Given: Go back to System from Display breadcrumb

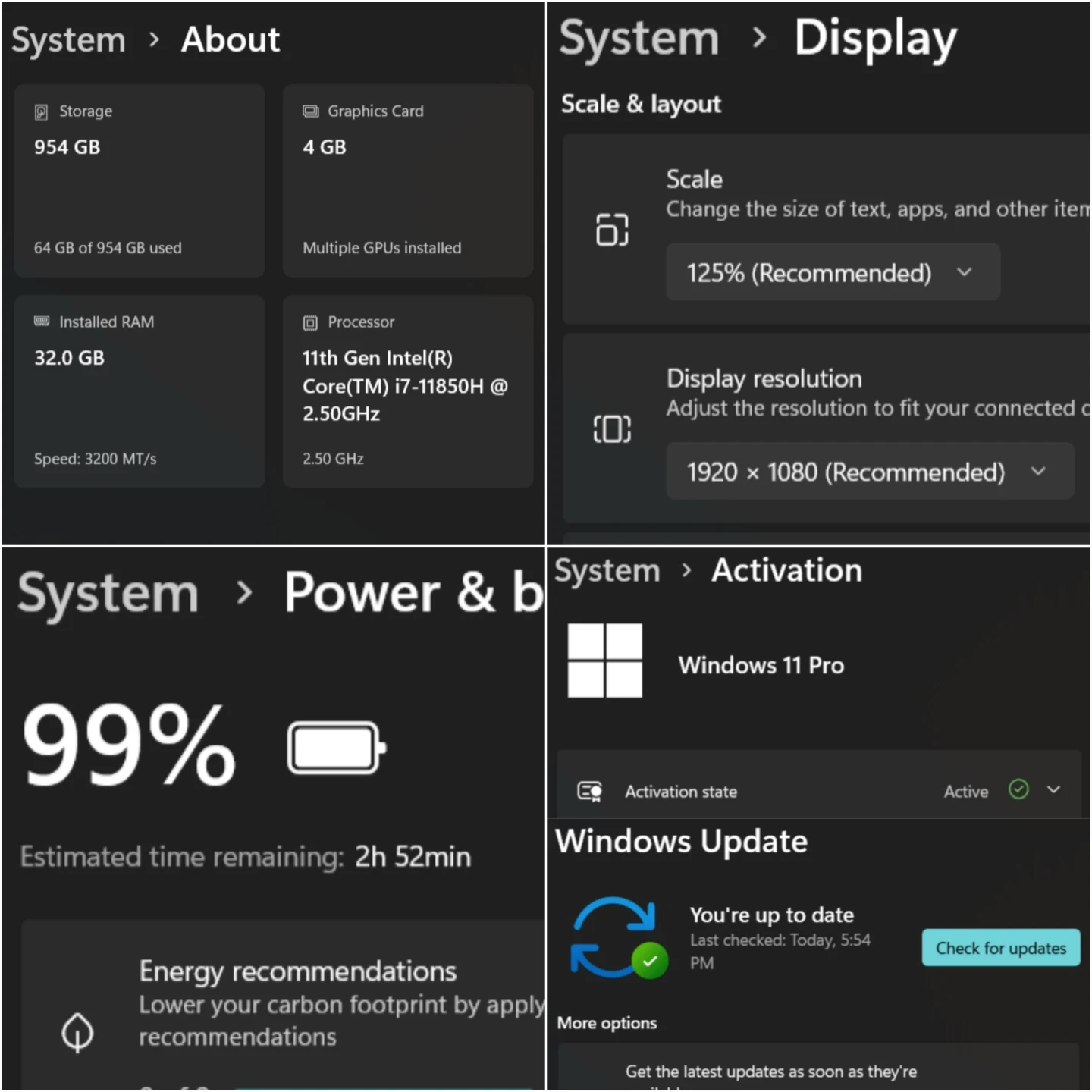Looking at the screenshot, I should [639, 38].
